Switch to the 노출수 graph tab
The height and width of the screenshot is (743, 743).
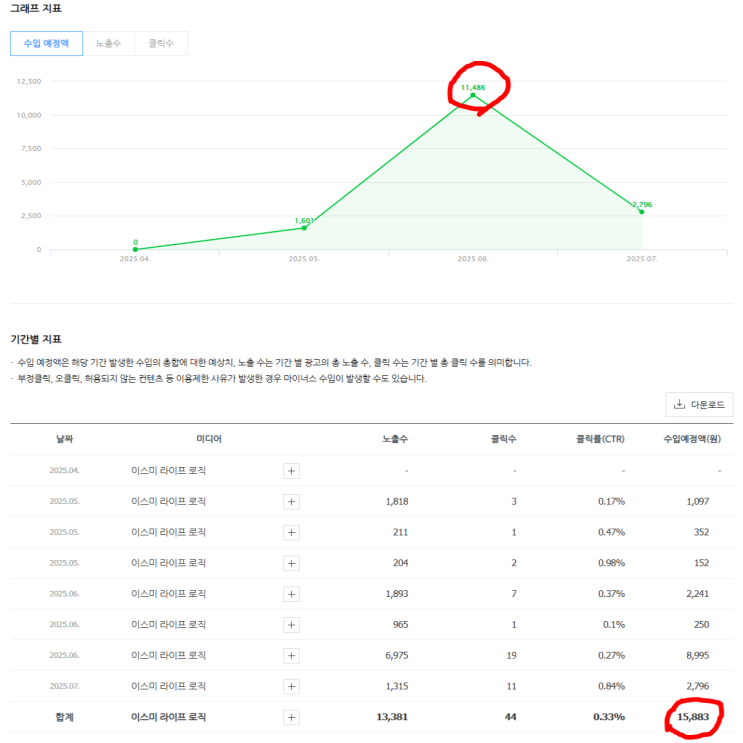click(109, 44)
